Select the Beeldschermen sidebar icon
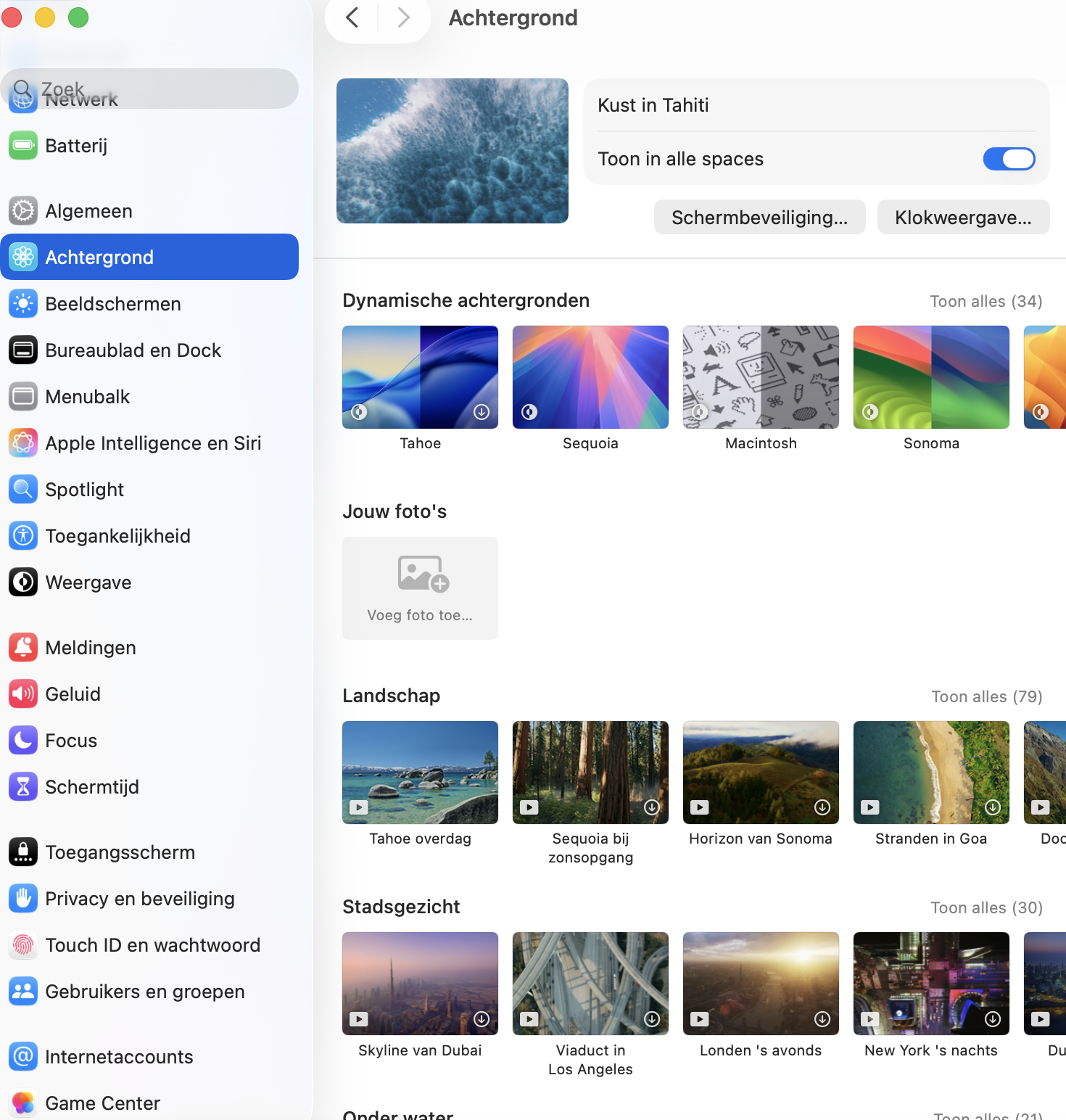This screenshot has height=1120, width=1066. click(x=23, y=303)
